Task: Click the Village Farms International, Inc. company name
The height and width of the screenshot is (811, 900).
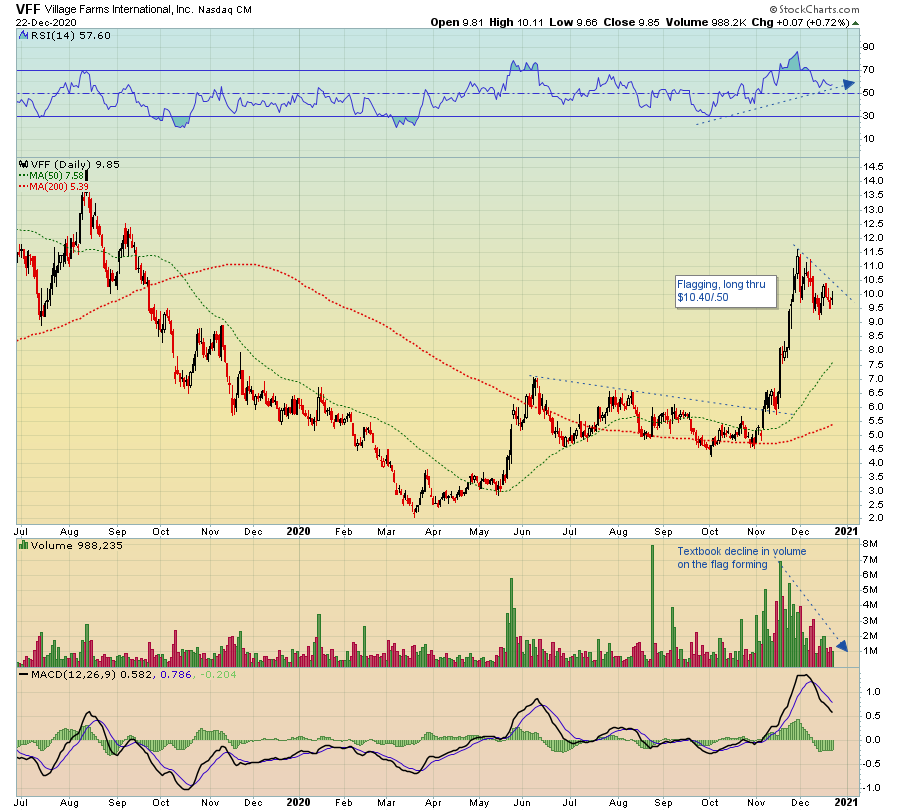Action: coord(119,10)
